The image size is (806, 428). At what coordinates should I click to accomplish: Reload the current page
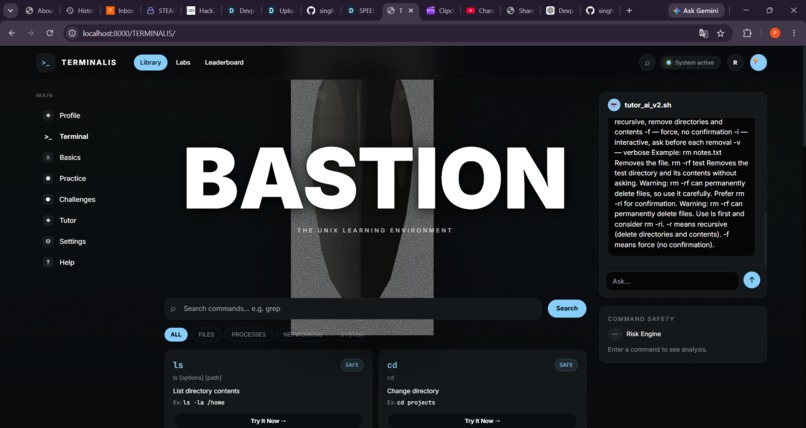[49, 33]
